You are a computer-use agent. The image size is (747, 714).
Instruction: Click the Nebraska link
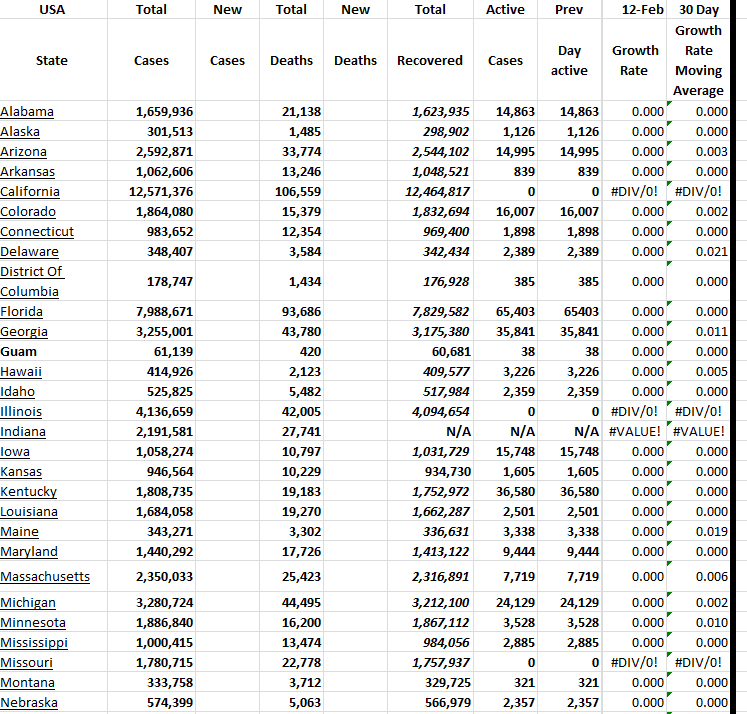click(29, 702)
